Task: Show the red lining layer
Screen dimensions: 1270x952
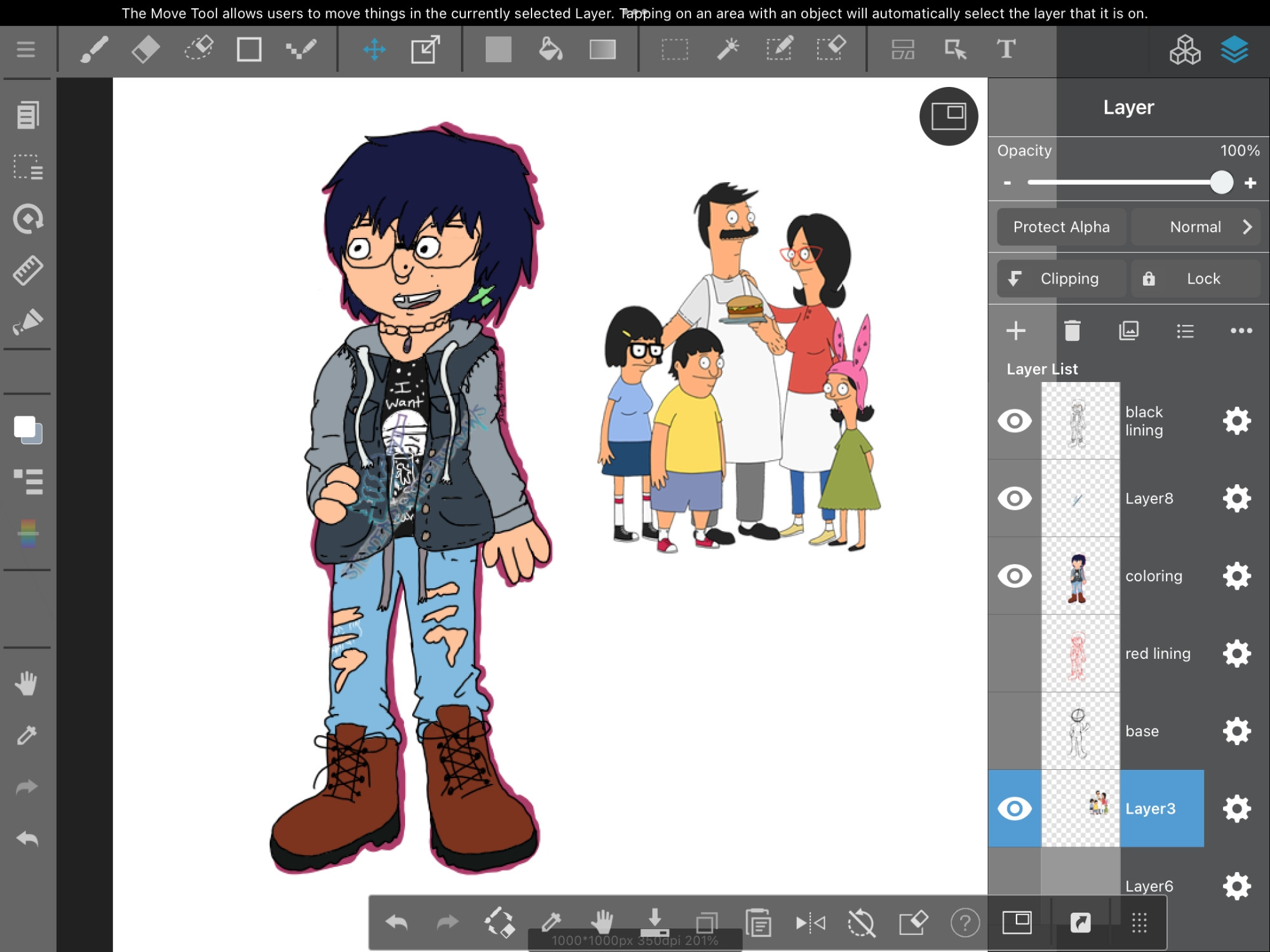Action: [1015, 653]
